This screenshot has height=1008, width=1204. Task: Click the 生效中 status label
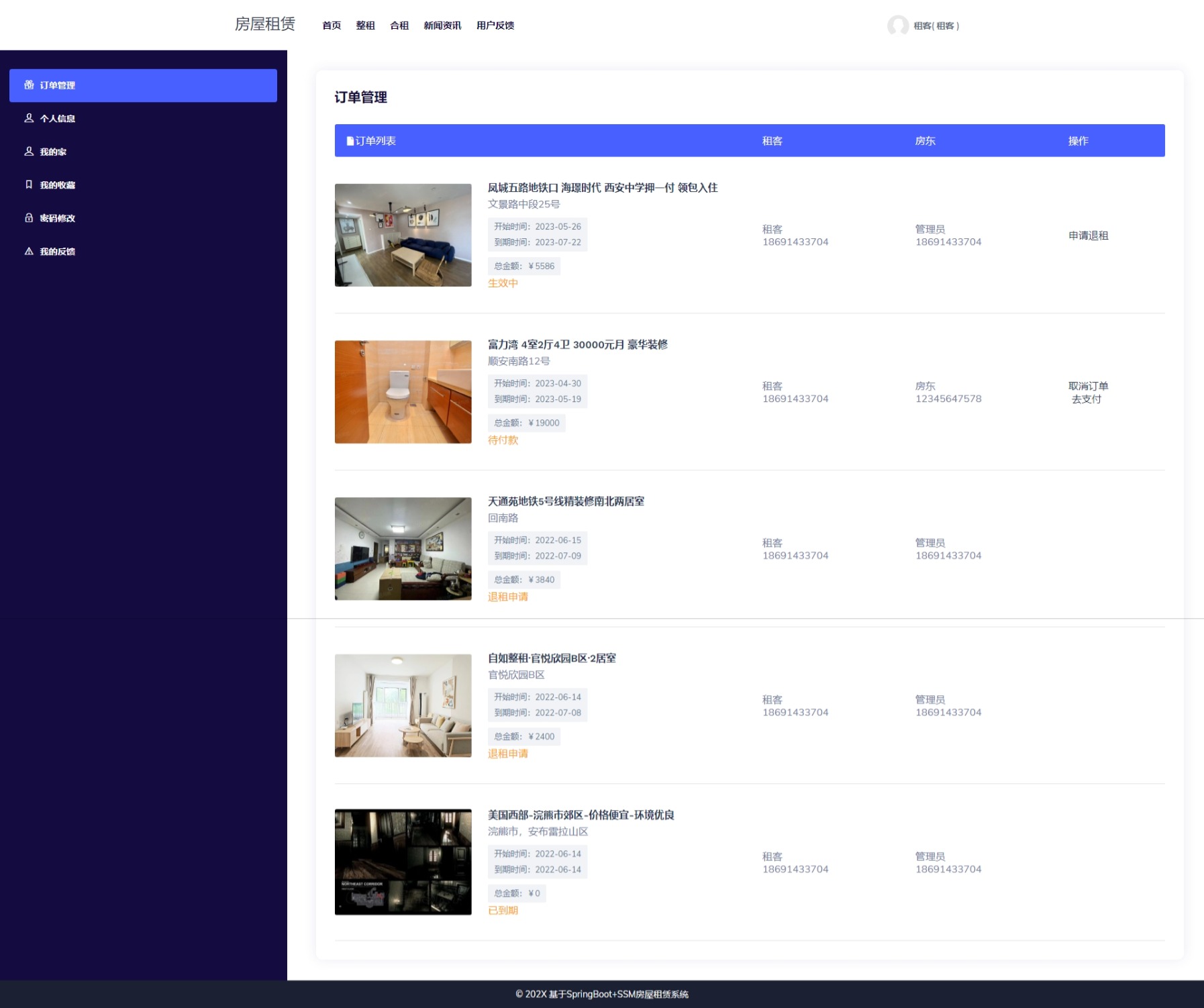coord(503,283)
